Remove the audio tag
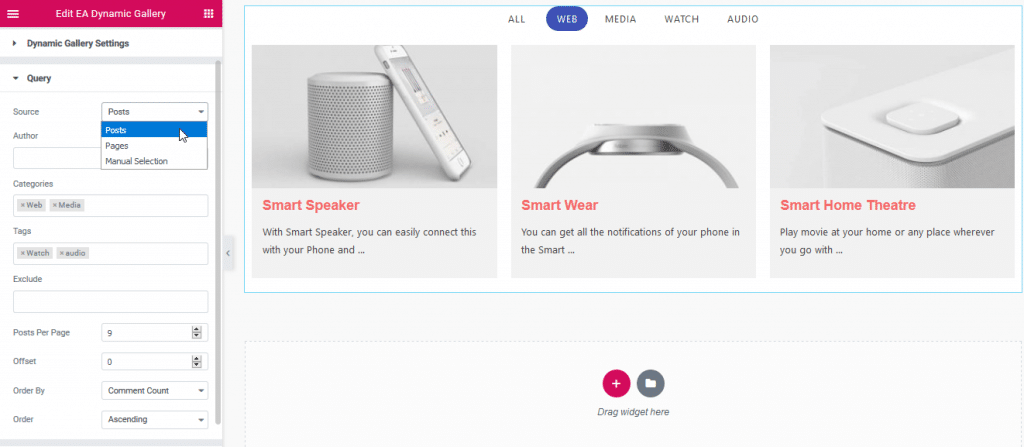Screen dimensions: 1024x447 click(61, 253)
